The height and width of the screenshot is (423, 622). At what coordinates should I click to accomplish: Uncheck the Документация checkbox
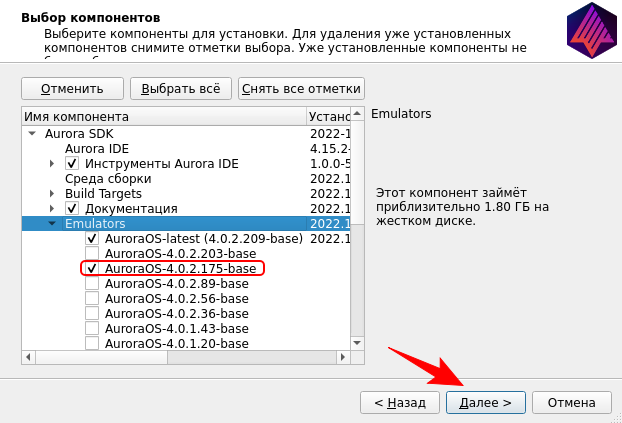72,208
